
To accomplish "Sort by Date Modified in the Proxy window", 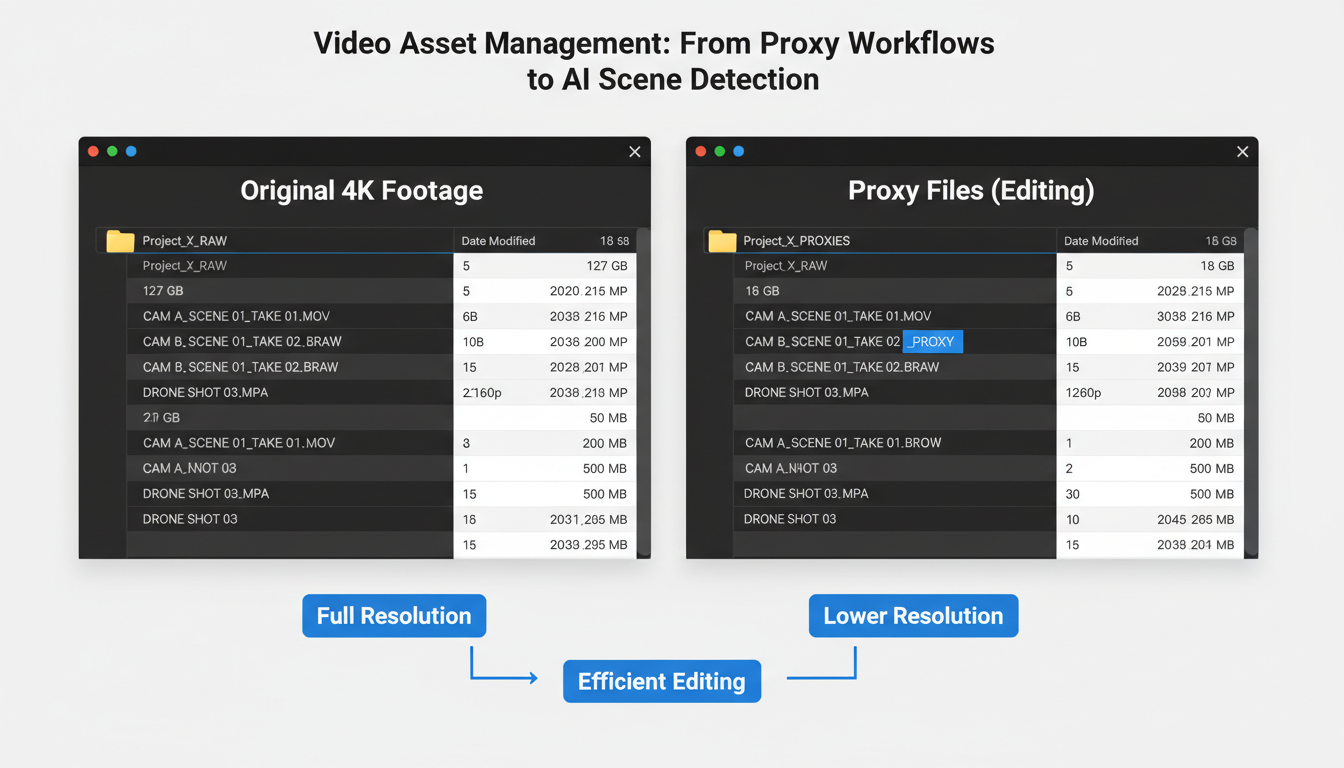I will [x=1100, y=241].
